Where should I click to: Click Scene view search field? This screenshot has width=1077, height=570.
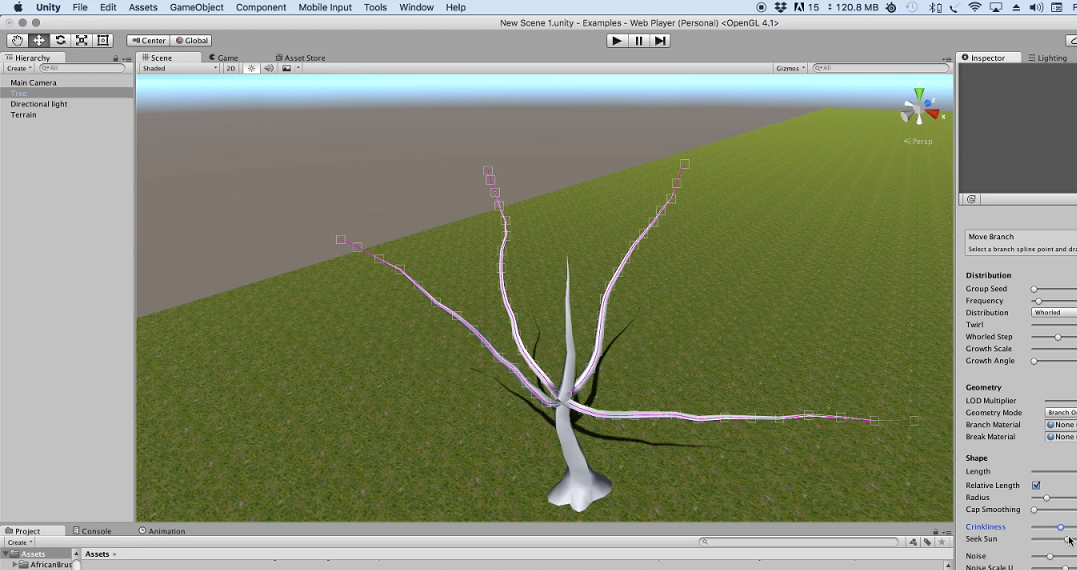point(881,68)
